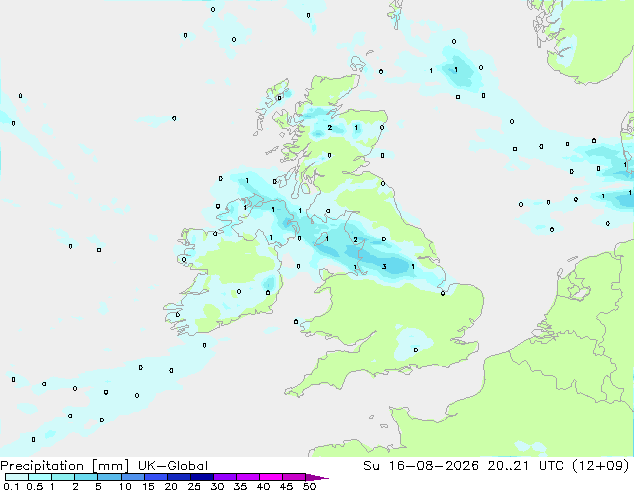Choose the 20–25 mm legend swatch

pyautogui.click(x=178, y=477)
